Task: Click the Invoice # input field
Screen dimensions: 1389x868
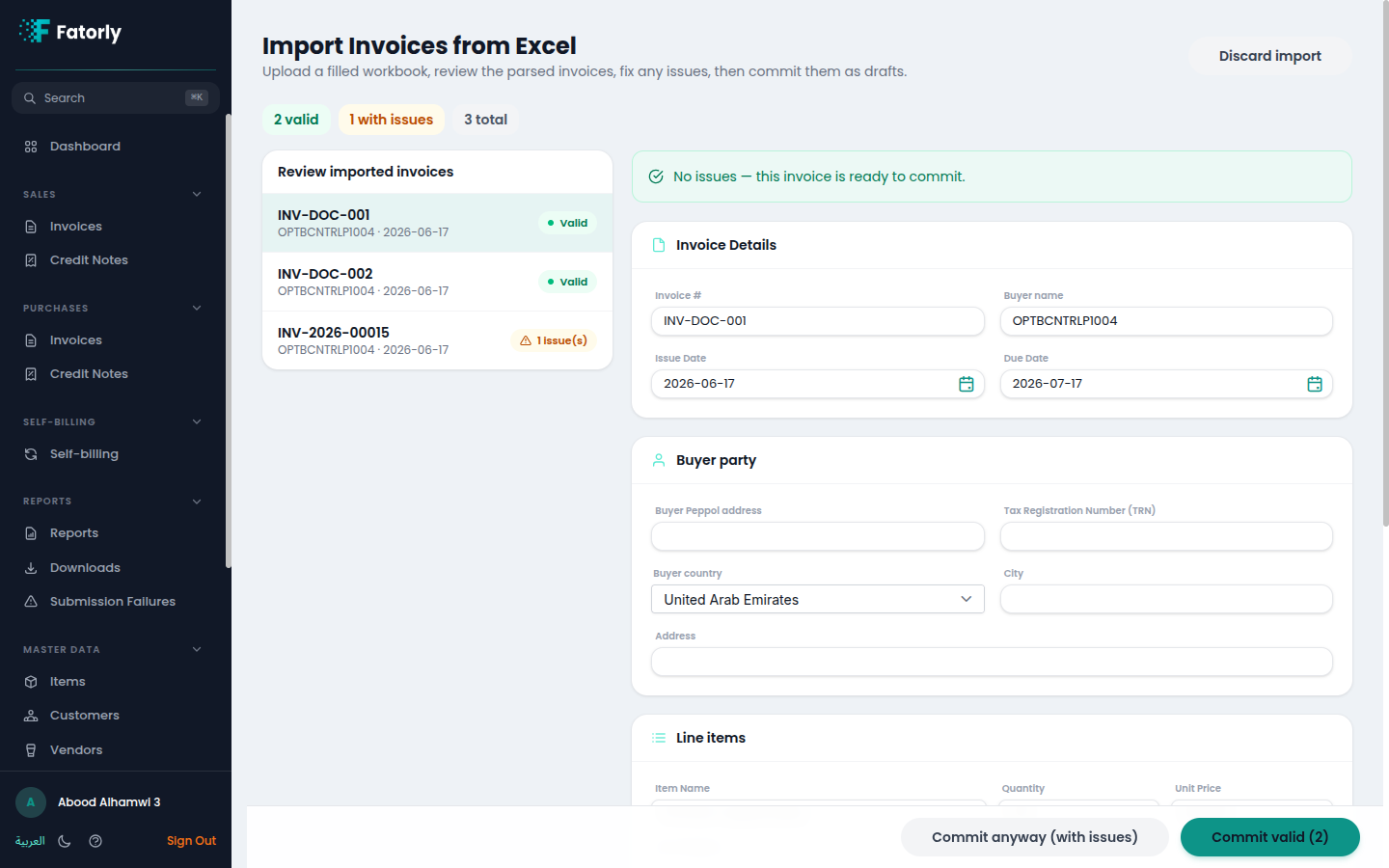Action: (x=818, y=321)
